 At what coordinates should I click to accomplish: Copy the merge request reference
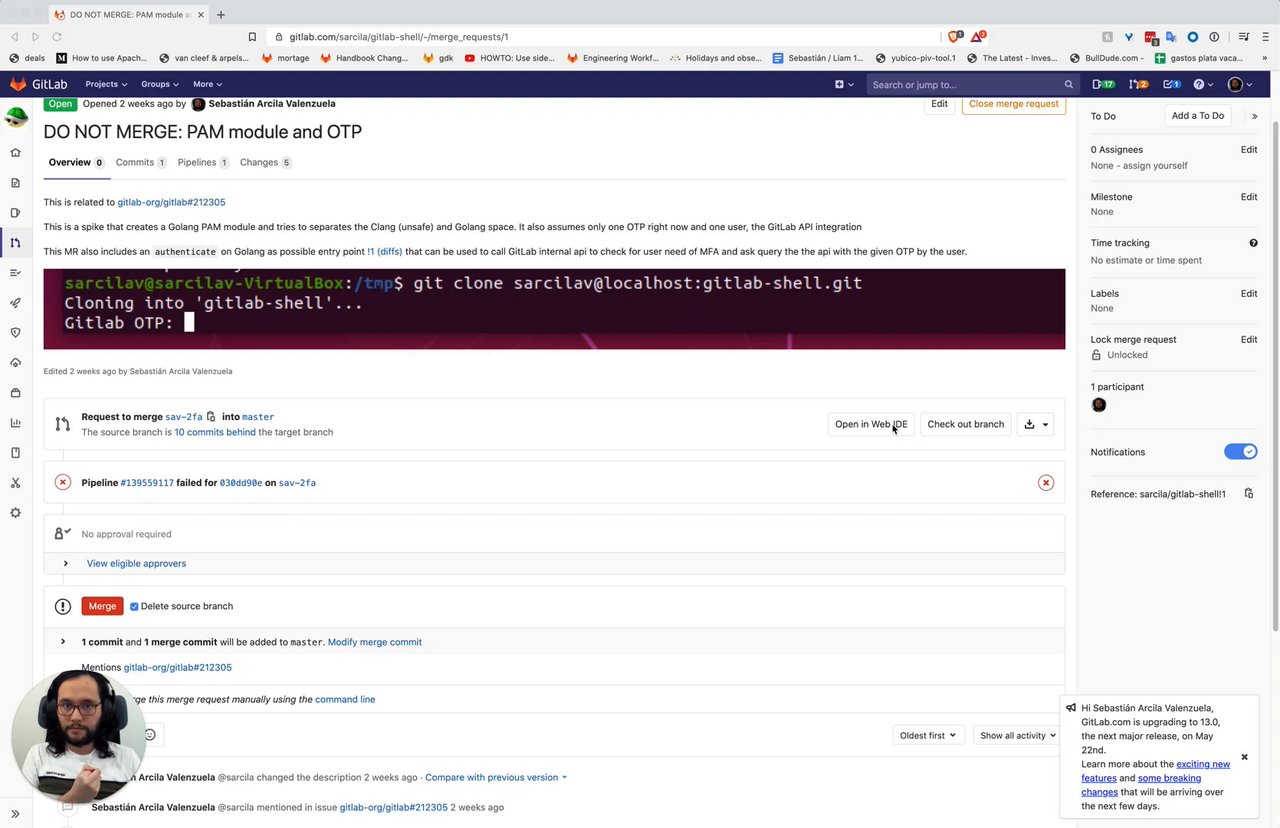pyautogui.click(x=1249, y=494)
